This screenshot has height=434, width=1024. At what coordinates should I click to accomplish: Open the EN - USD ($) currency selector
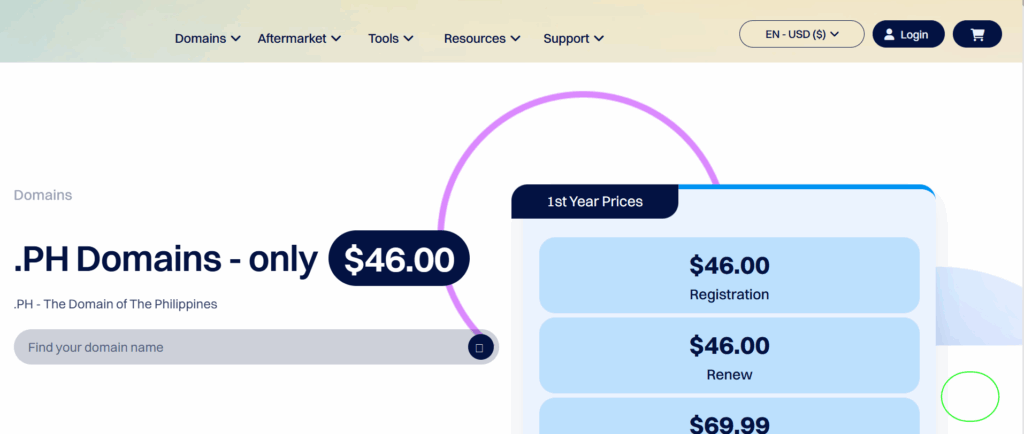pyautogui.click(x=801, y=34)
